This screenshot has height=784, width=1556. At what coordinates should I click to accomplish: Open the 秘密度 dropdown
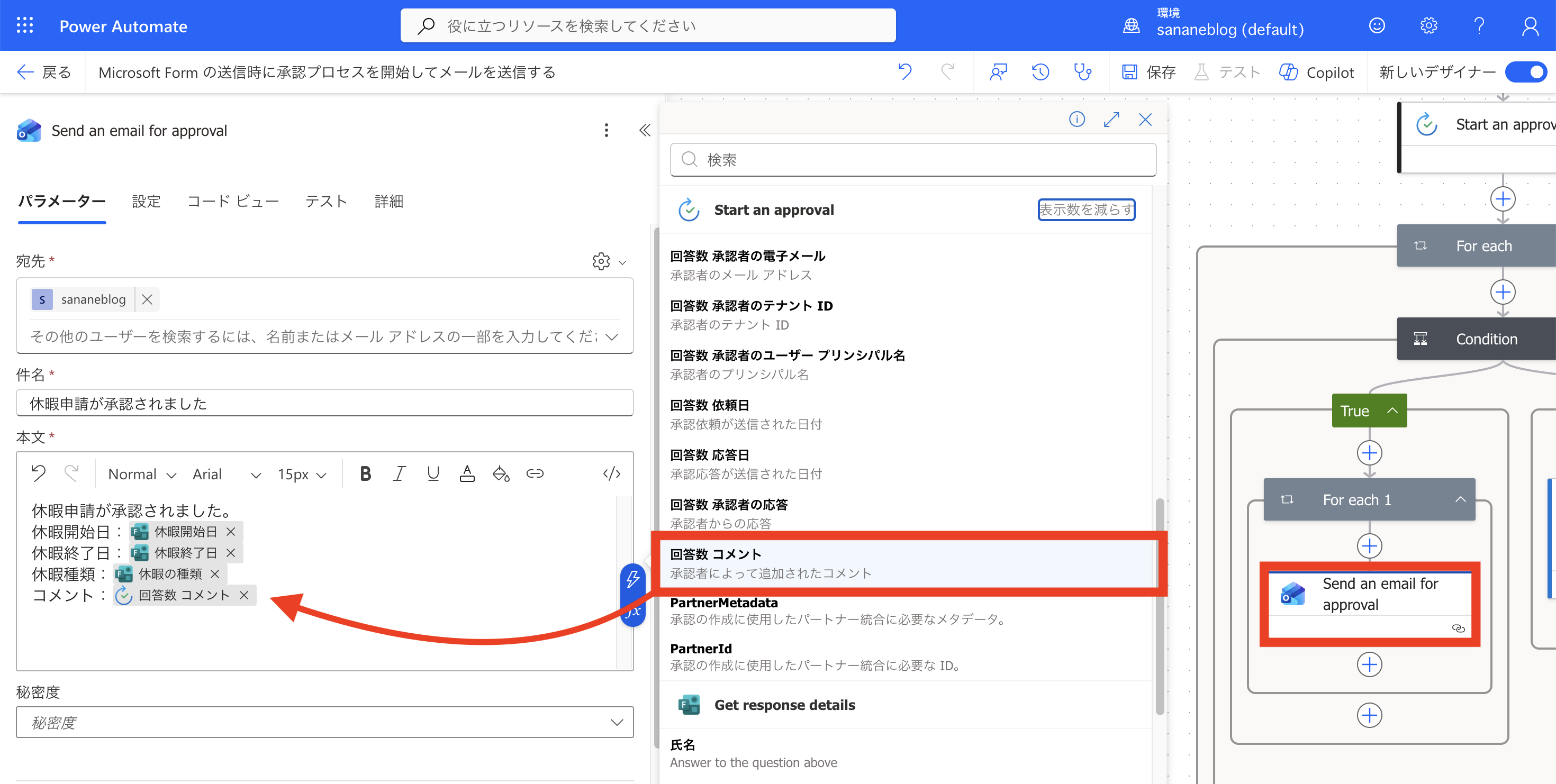tap(324, 723)
